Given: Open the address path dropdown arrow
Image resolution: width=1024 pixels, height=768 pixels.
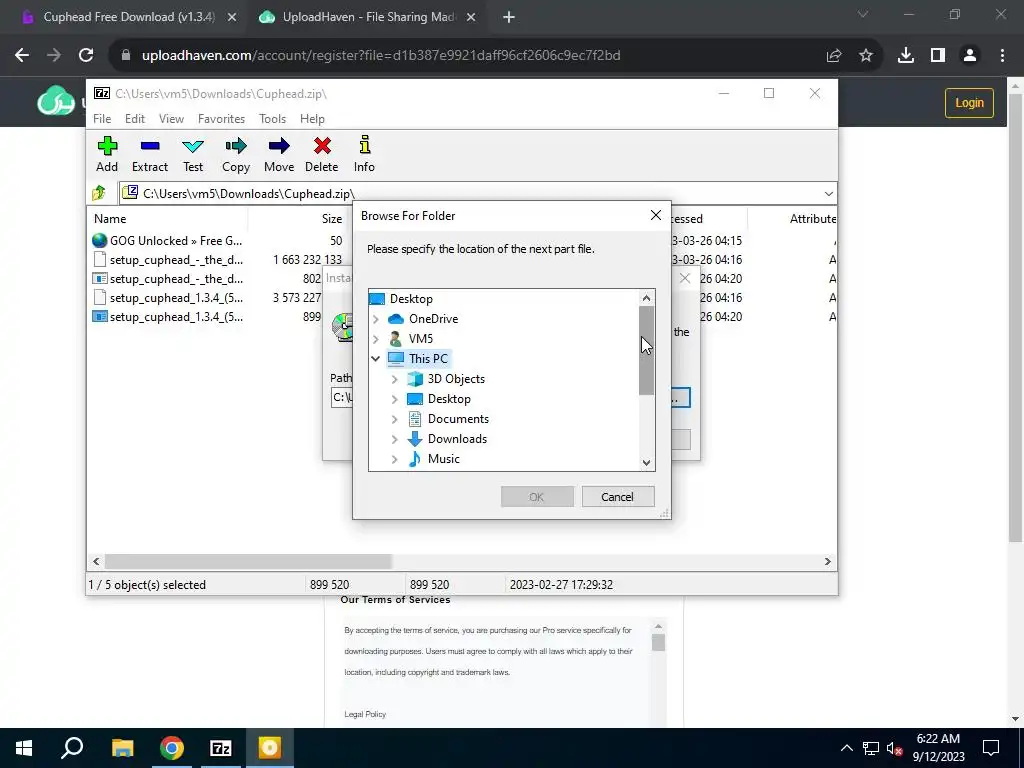Looking at the screenshot, I should click(x=828, y=193).
